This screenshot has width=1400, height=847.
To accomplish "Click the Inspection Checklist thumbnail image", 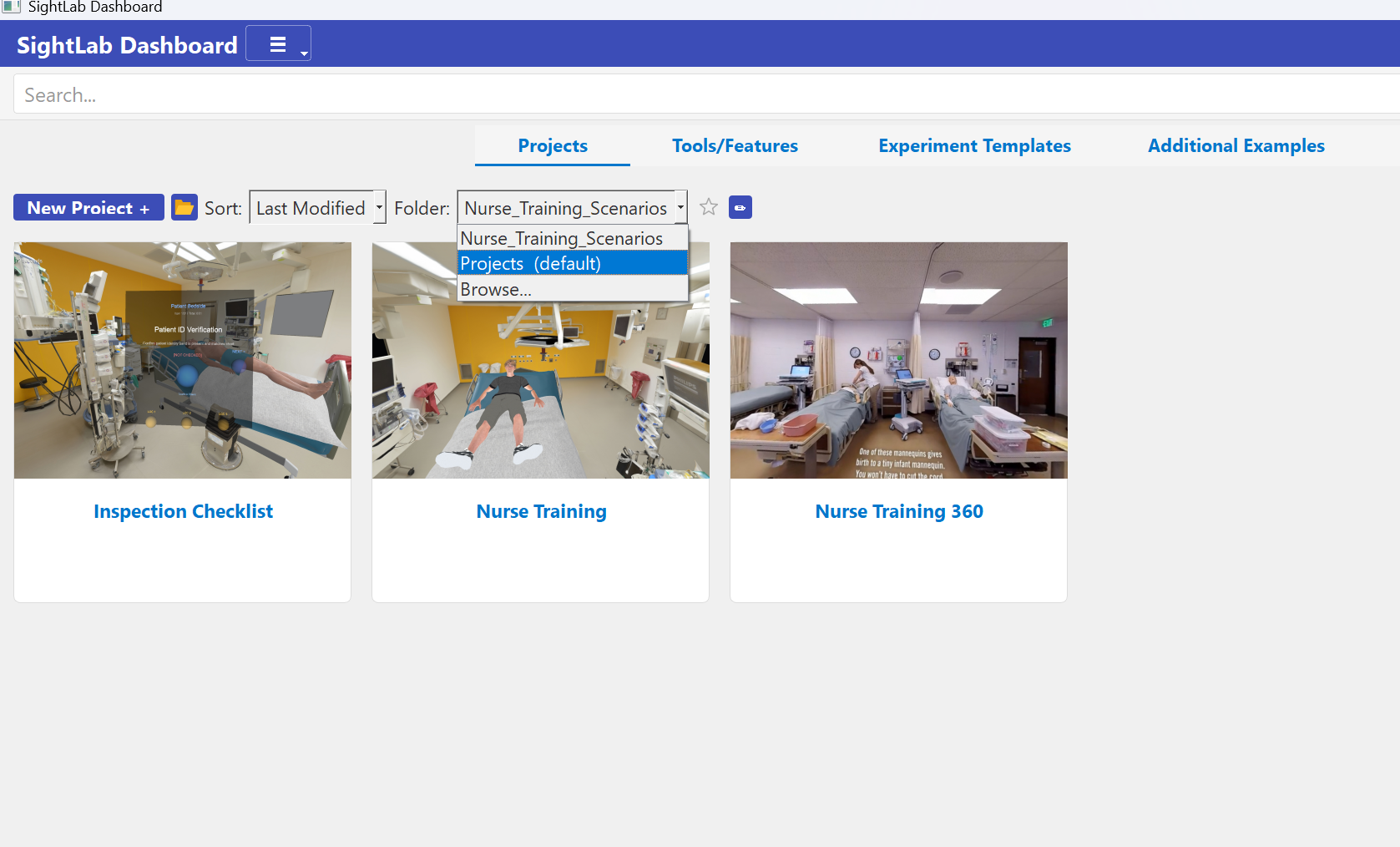I will 183,360.
